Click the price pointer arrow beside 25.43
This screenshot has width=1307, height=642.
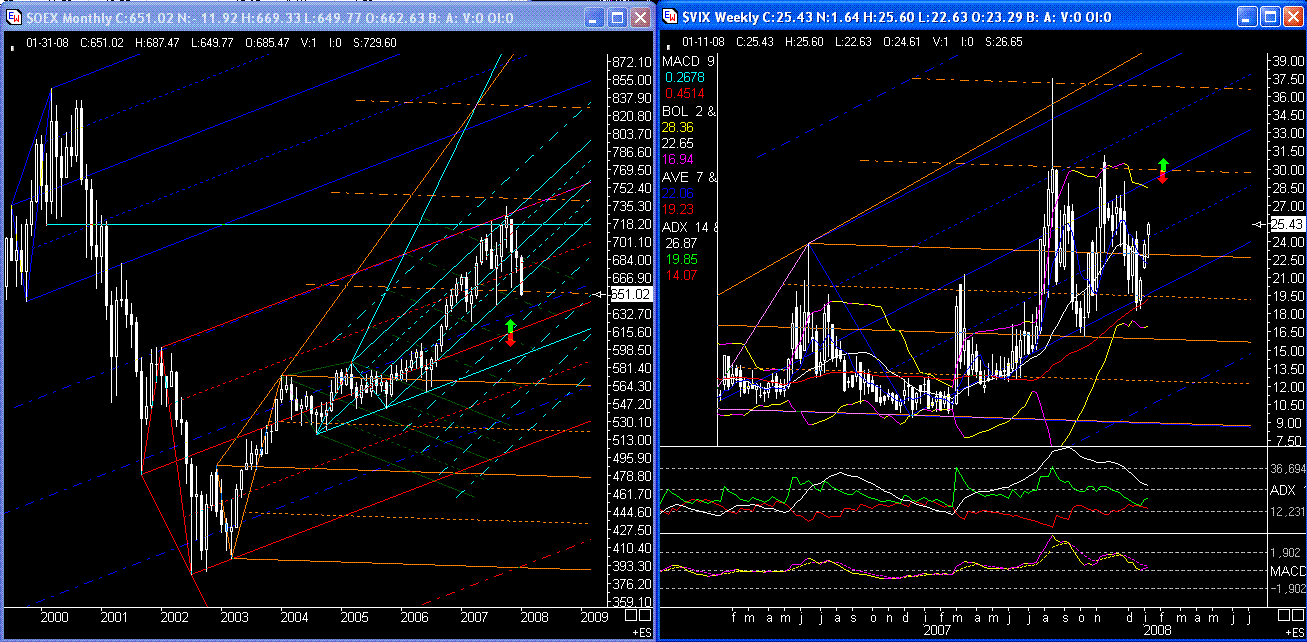[1258, 225]
